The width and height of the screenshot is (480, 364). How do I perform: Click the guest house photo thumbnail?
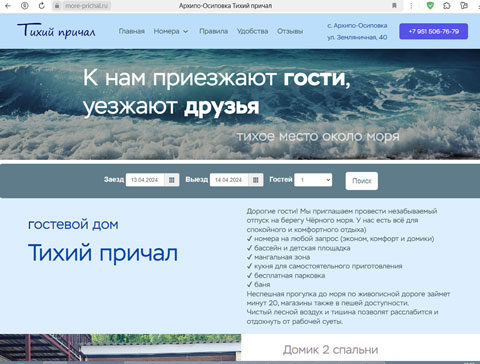[120, 347]
